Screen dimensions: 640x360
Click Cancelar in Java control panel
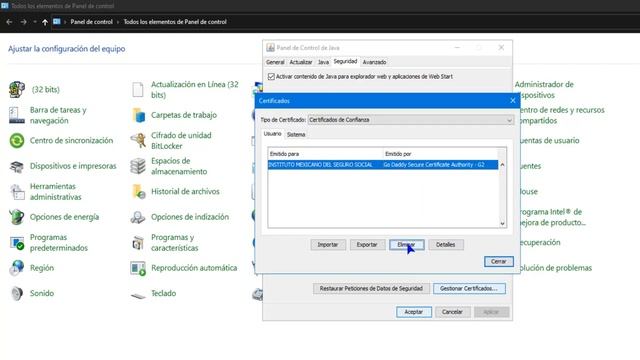tap(452, 312)
